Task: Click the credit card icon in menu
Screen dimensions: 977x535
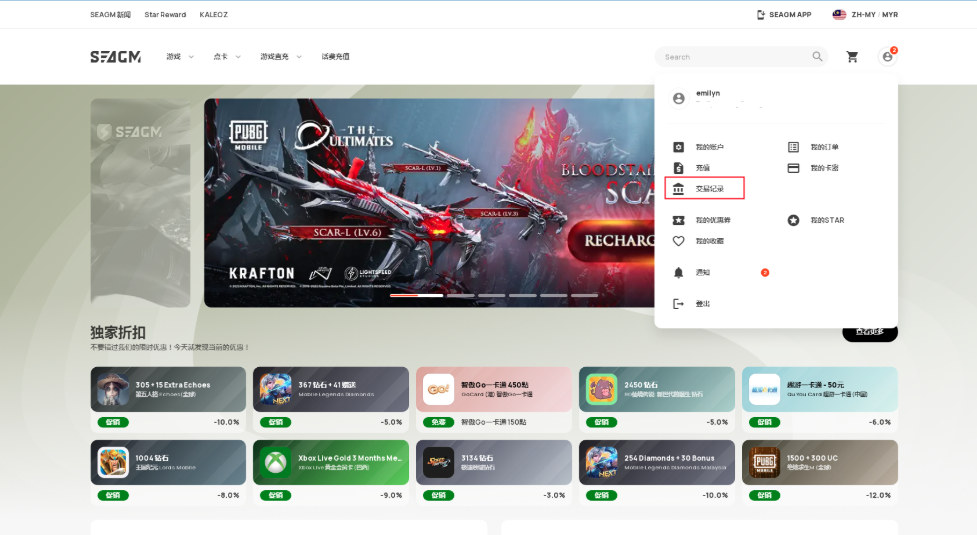Action: (x=794, y=168)
